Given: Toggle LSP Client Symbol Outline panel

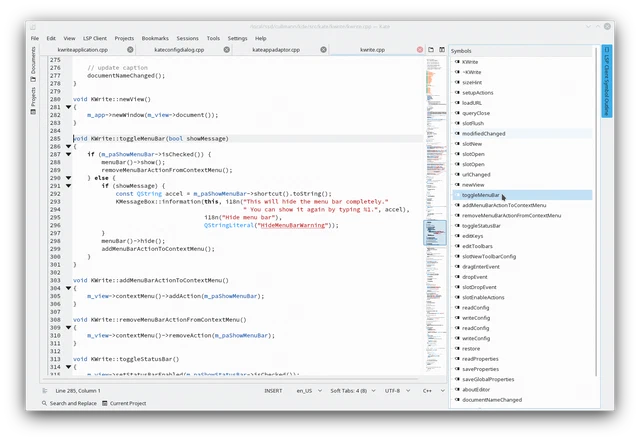Looking at the screenshot, I should [607, 80].
